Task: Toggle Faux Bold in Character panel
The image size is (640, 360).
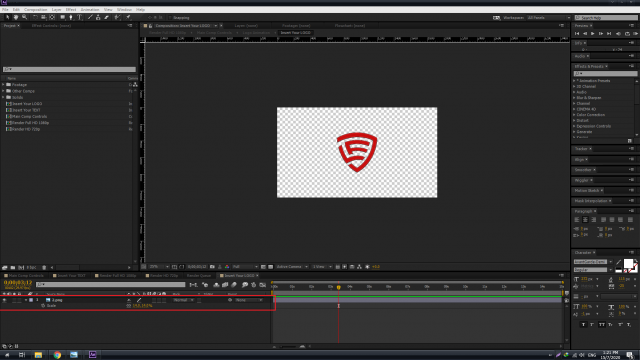Action: click(x=583, y=324)
